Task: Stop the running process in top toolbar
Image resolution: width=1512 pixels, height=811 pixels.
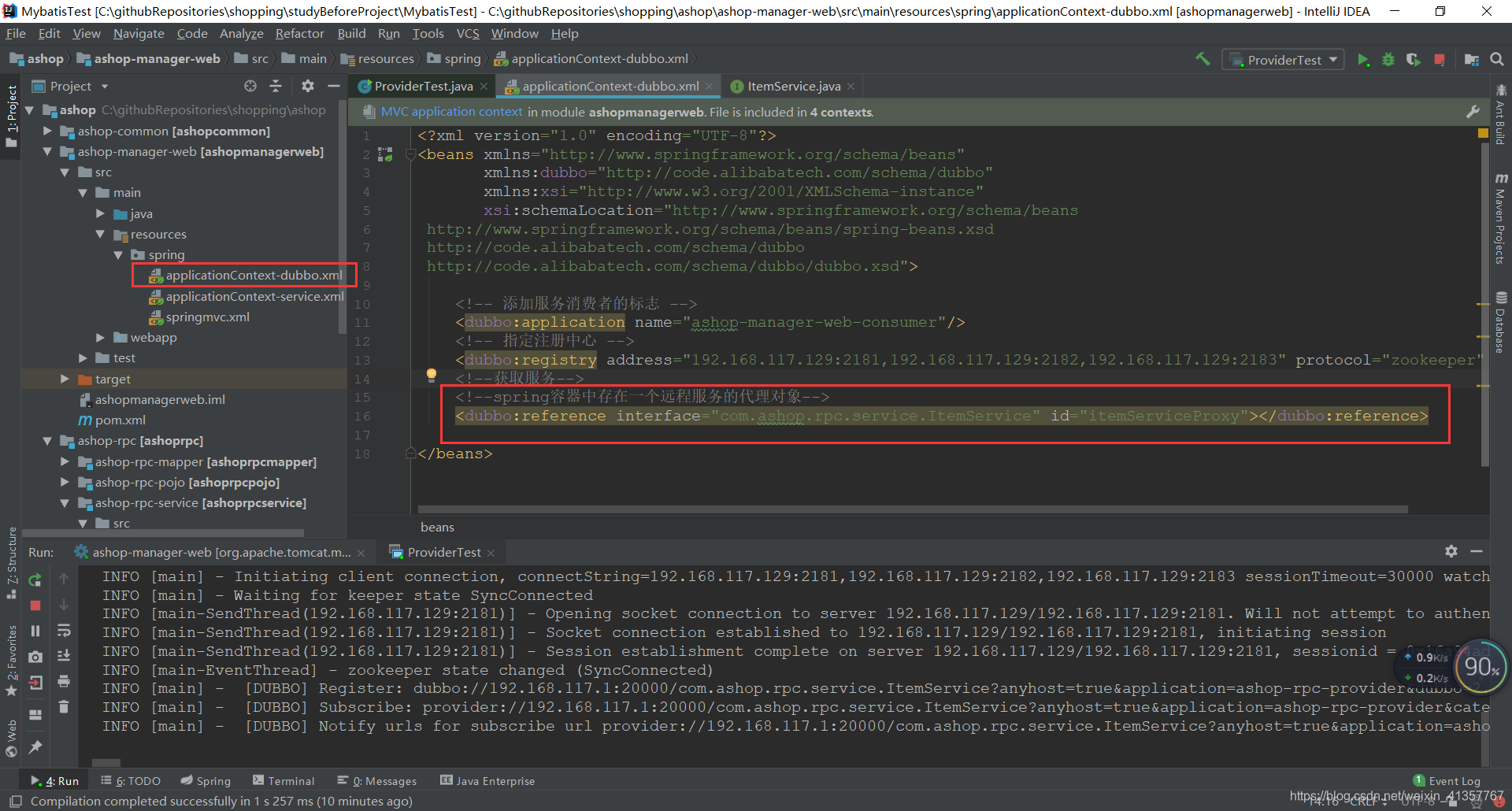Action: [x=1440, y=60]
